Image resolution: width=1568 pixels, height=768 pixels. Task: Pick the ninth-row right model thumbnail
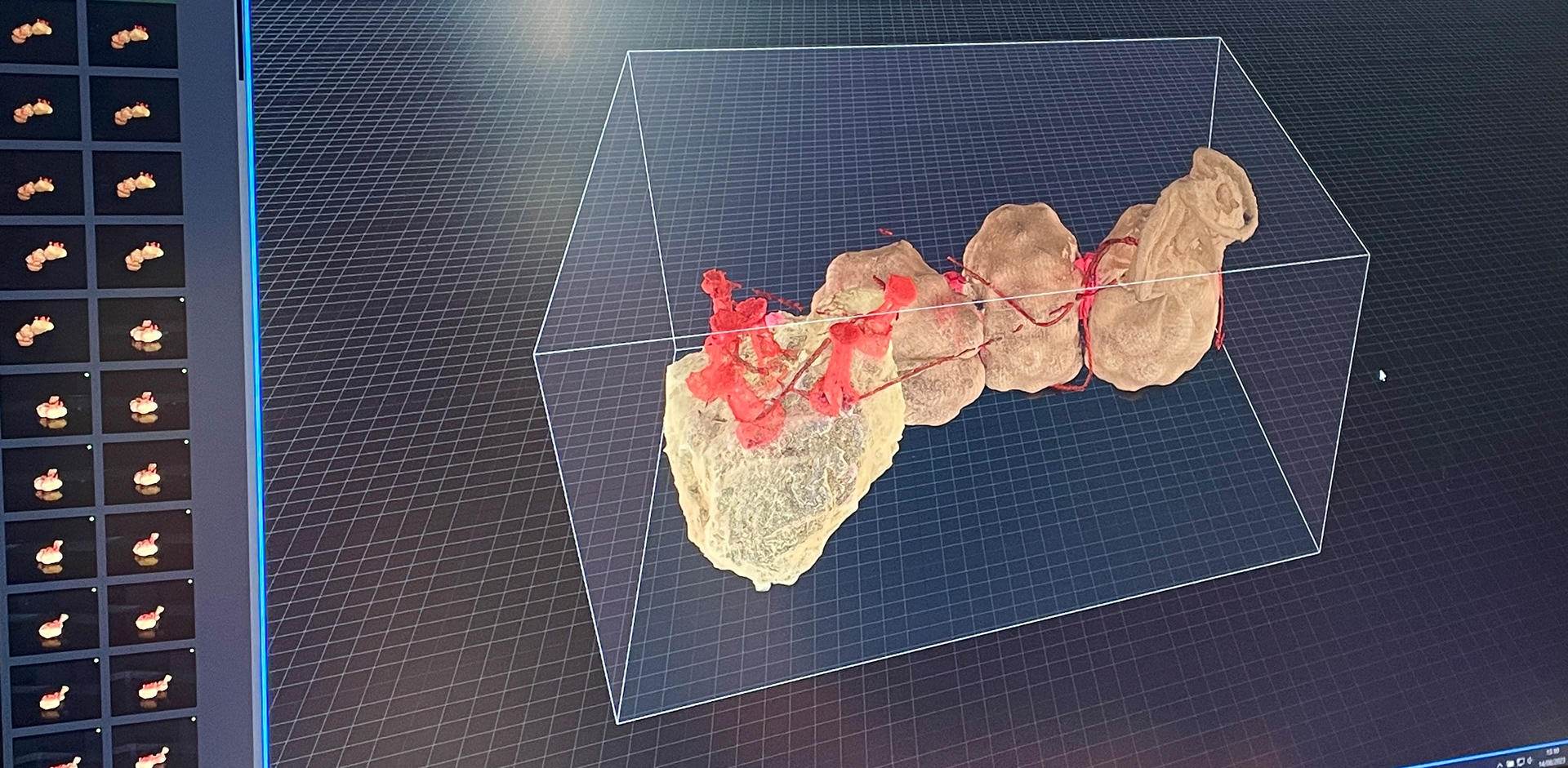click(x=151, y=613)
